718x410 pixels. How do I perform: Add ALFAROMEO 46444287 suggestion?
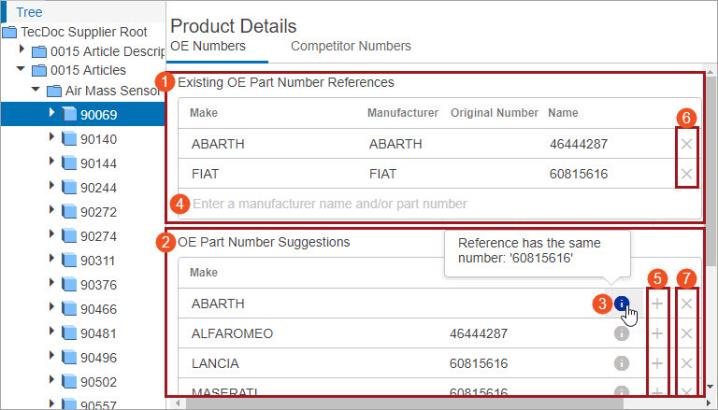[657, 333]
